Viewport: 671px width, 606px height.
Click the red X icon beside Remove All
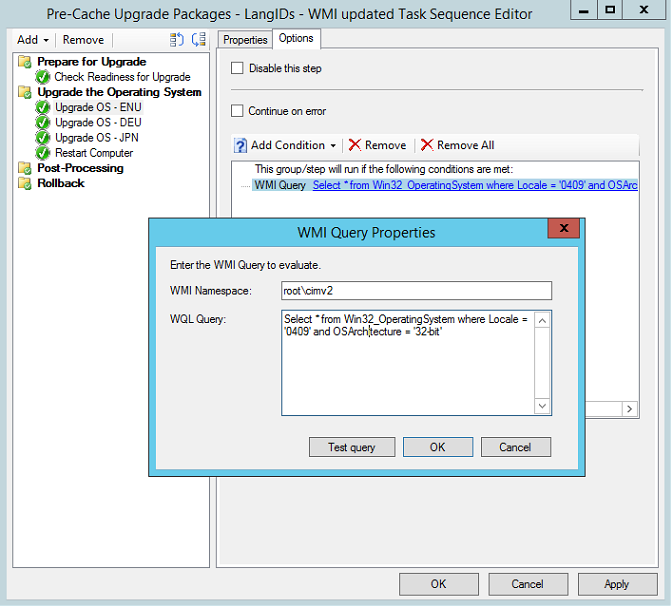pyautogui.click(x=427, y=145)
